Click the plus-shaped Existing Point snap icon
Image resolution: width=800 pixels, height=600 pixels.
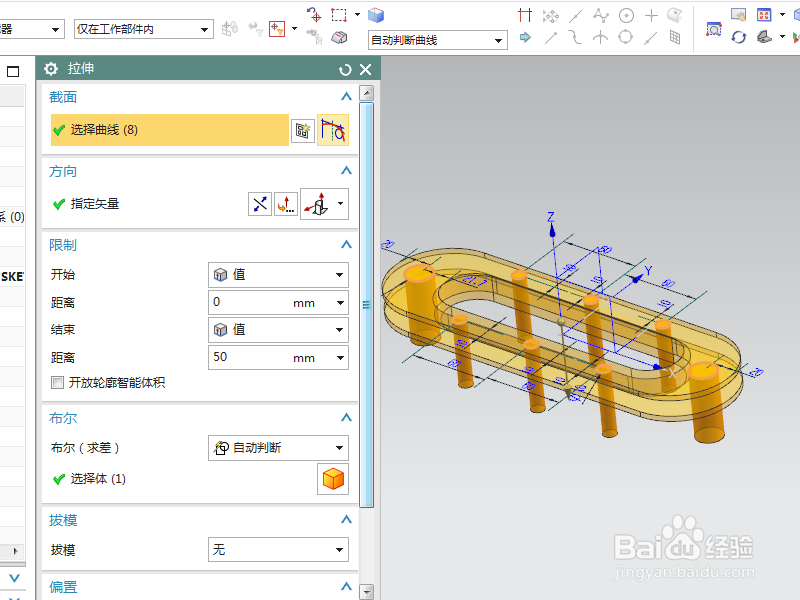652,15
